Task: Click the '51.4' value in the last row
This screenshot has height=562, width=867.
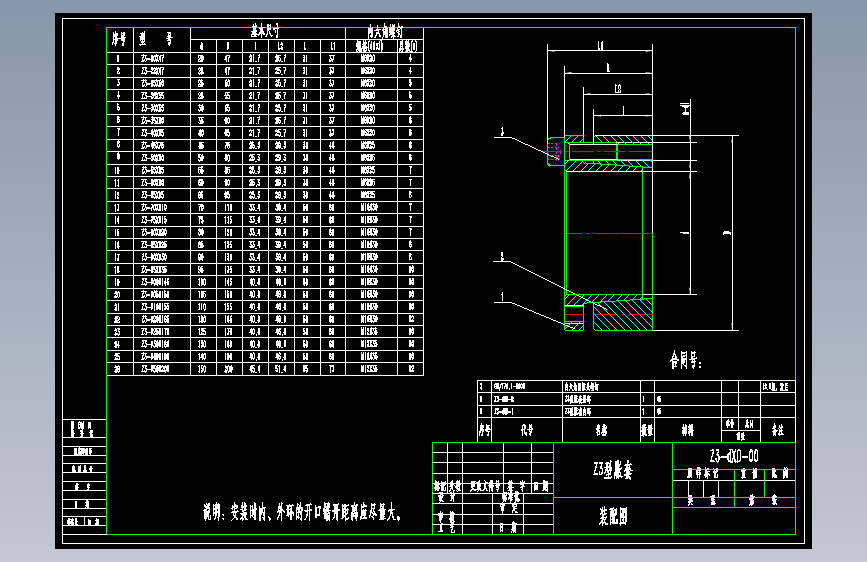Action: click(x=280, y=369)
